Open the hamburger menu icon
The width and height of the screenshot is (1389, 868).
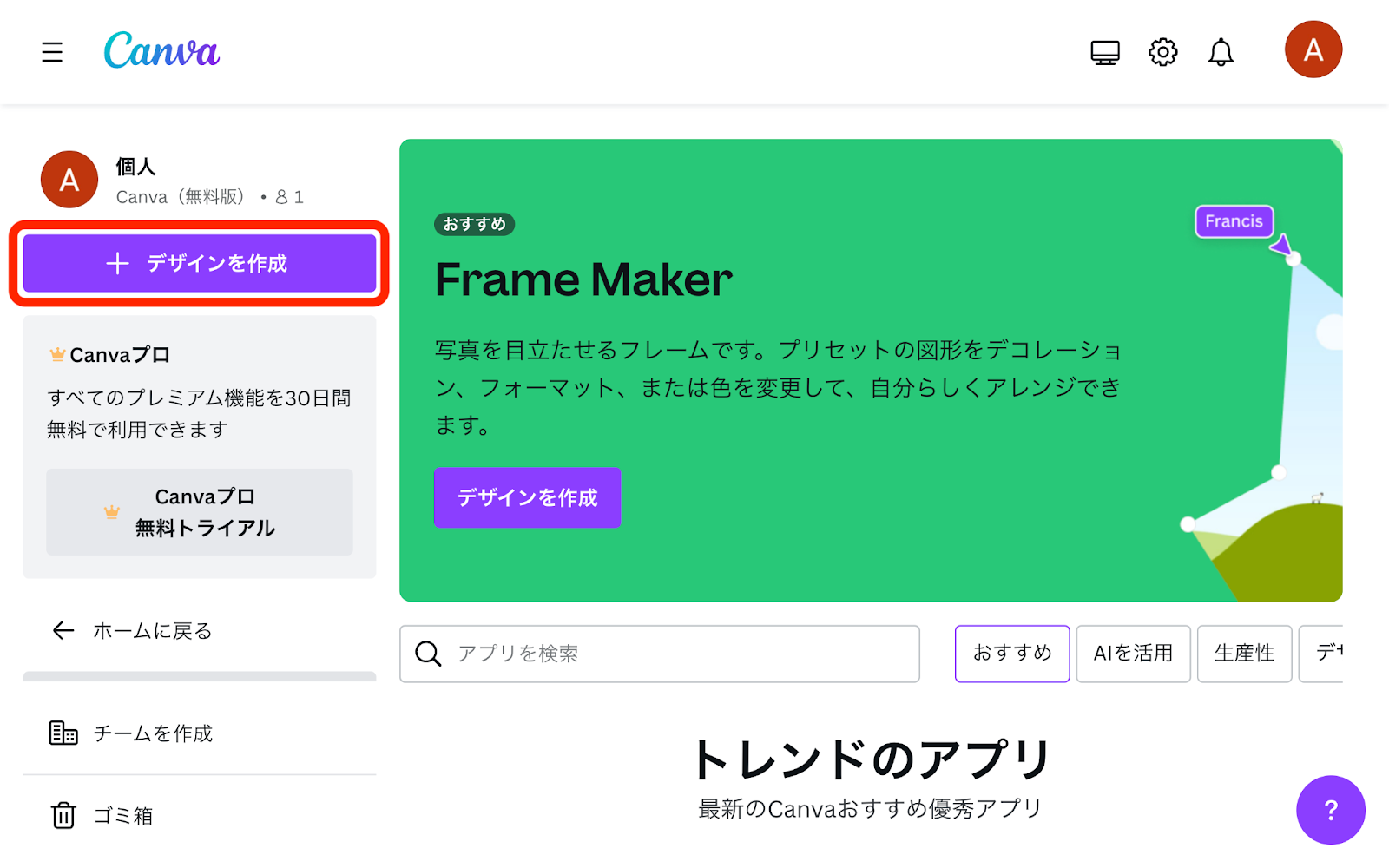52,52
